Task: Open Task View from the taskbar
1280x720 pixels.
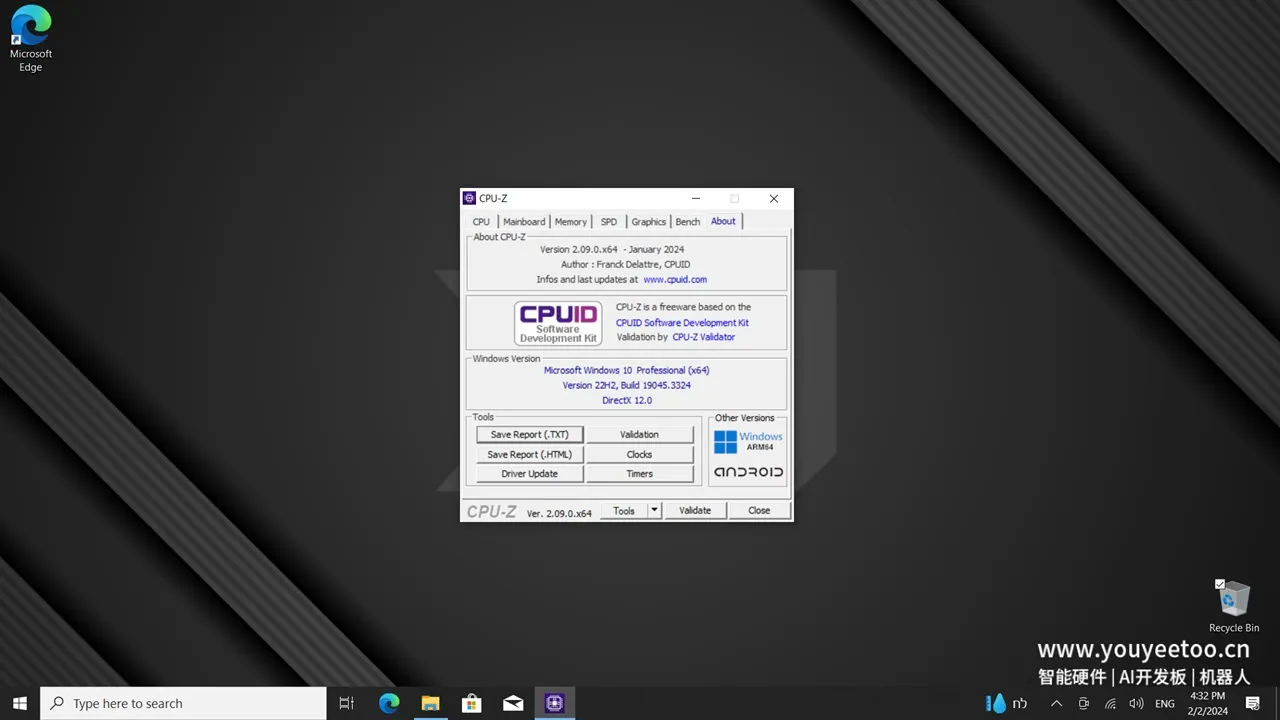Action: click(346, 703)
